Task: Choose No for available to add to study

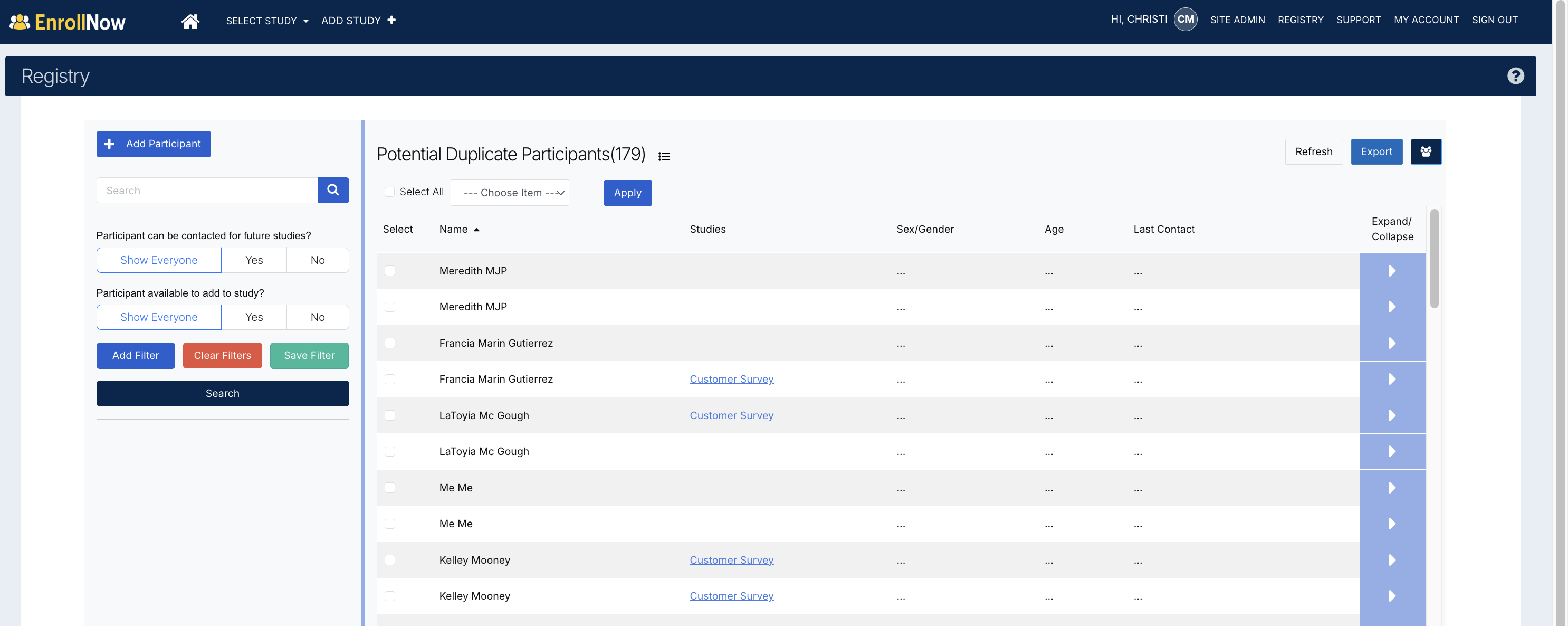Action: coord(318,317)
